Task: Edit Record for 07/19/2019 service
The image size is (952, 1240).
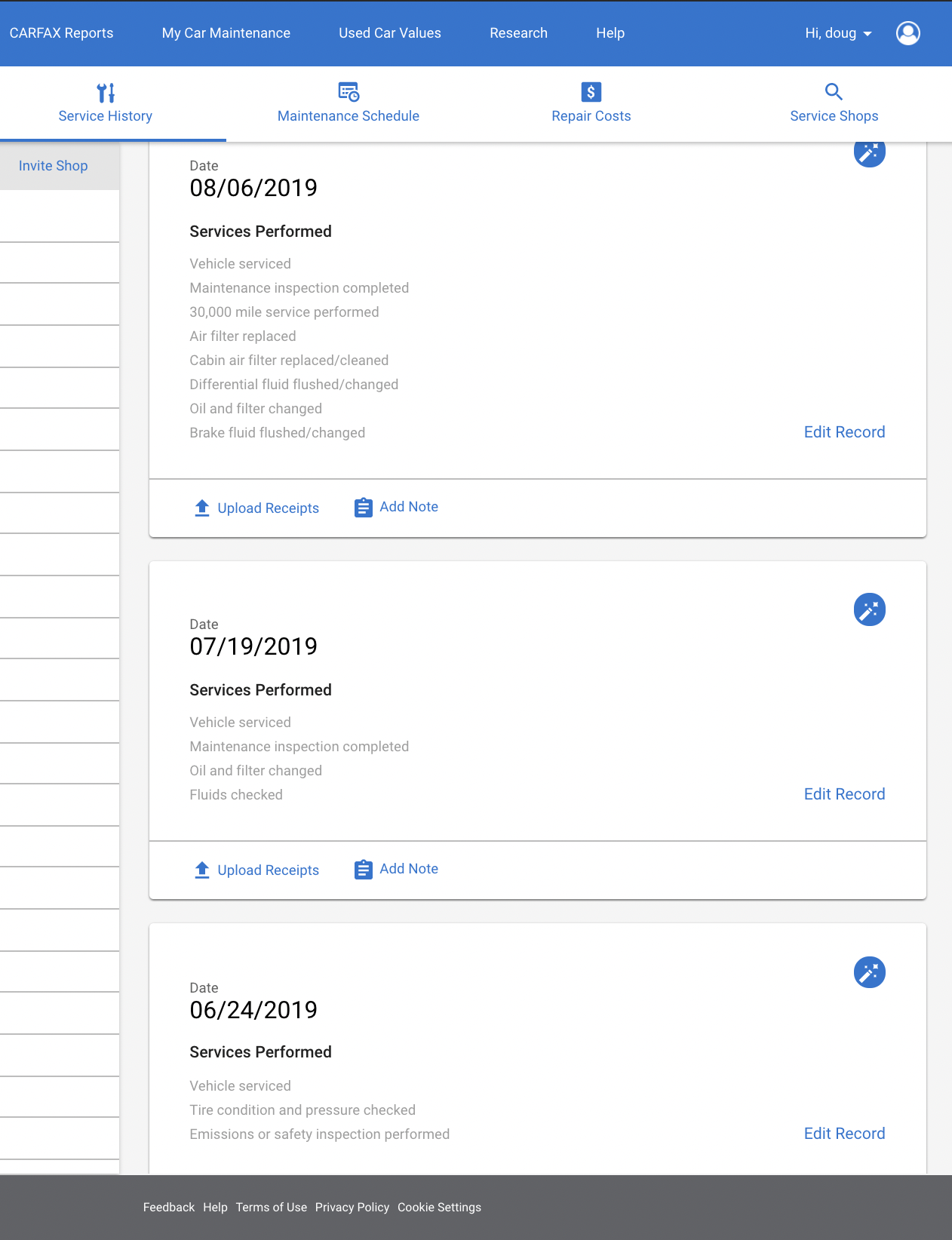Action: click(x=845, y=794)
